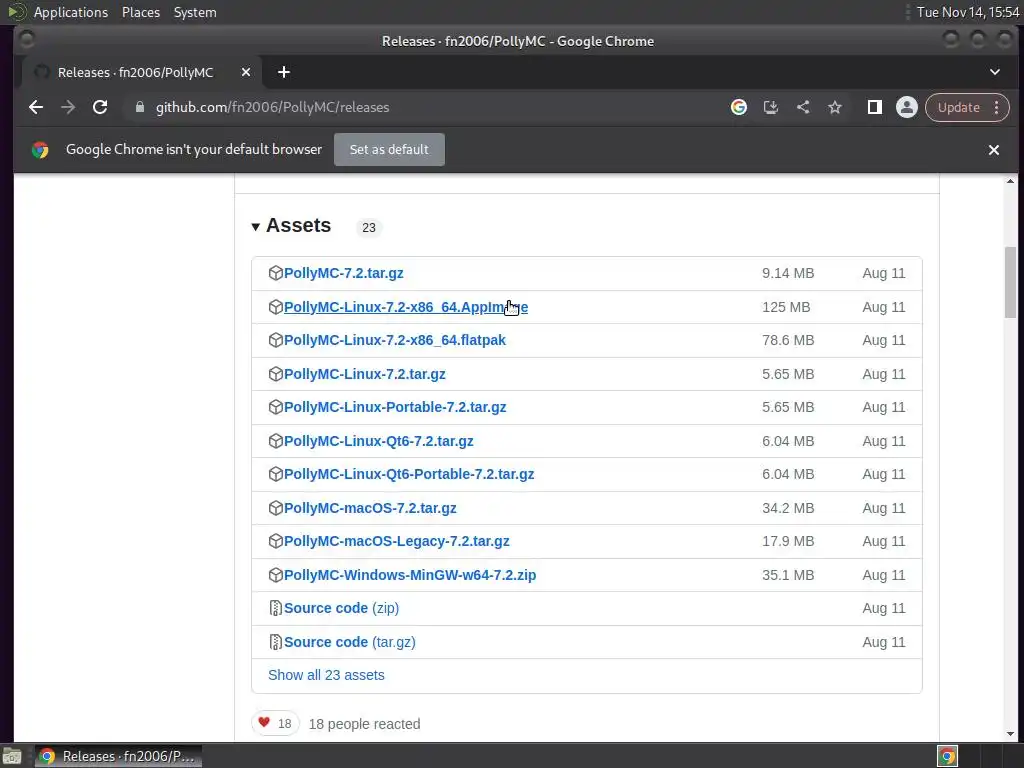Download PollyMC-Linux-Qt6-Portable-7.2.tar.gz
This screenshot has width=1024, height=768.
pyautogui.click(x=409, y=475)
